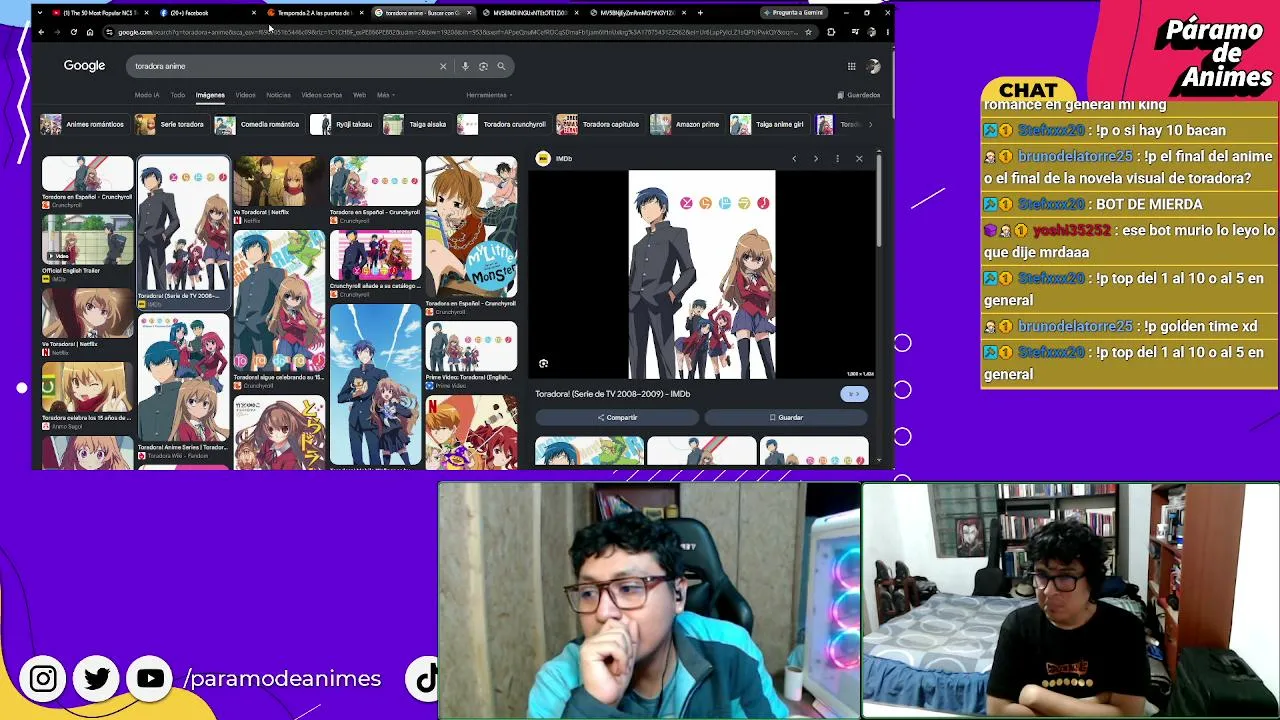Screen dimensions: 1280x720
Task: Search inside the preview image with Lens
Action: [543, 364]
